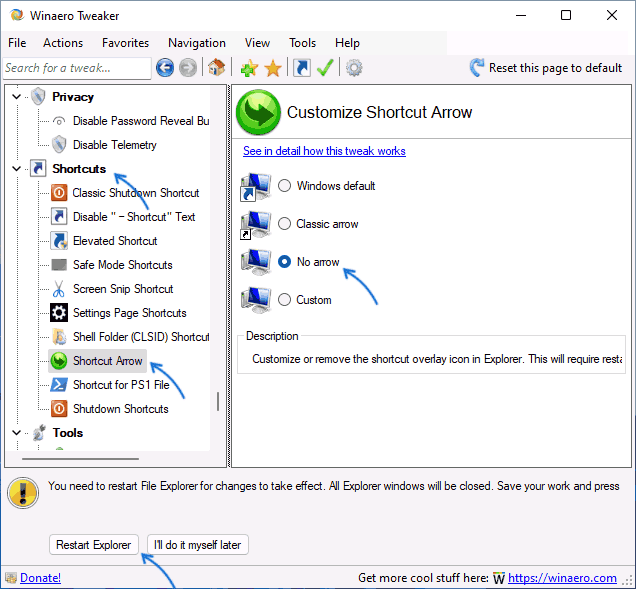636x589 pixels.
Task: Open the Favorites menu
Action: pos(125,43)
